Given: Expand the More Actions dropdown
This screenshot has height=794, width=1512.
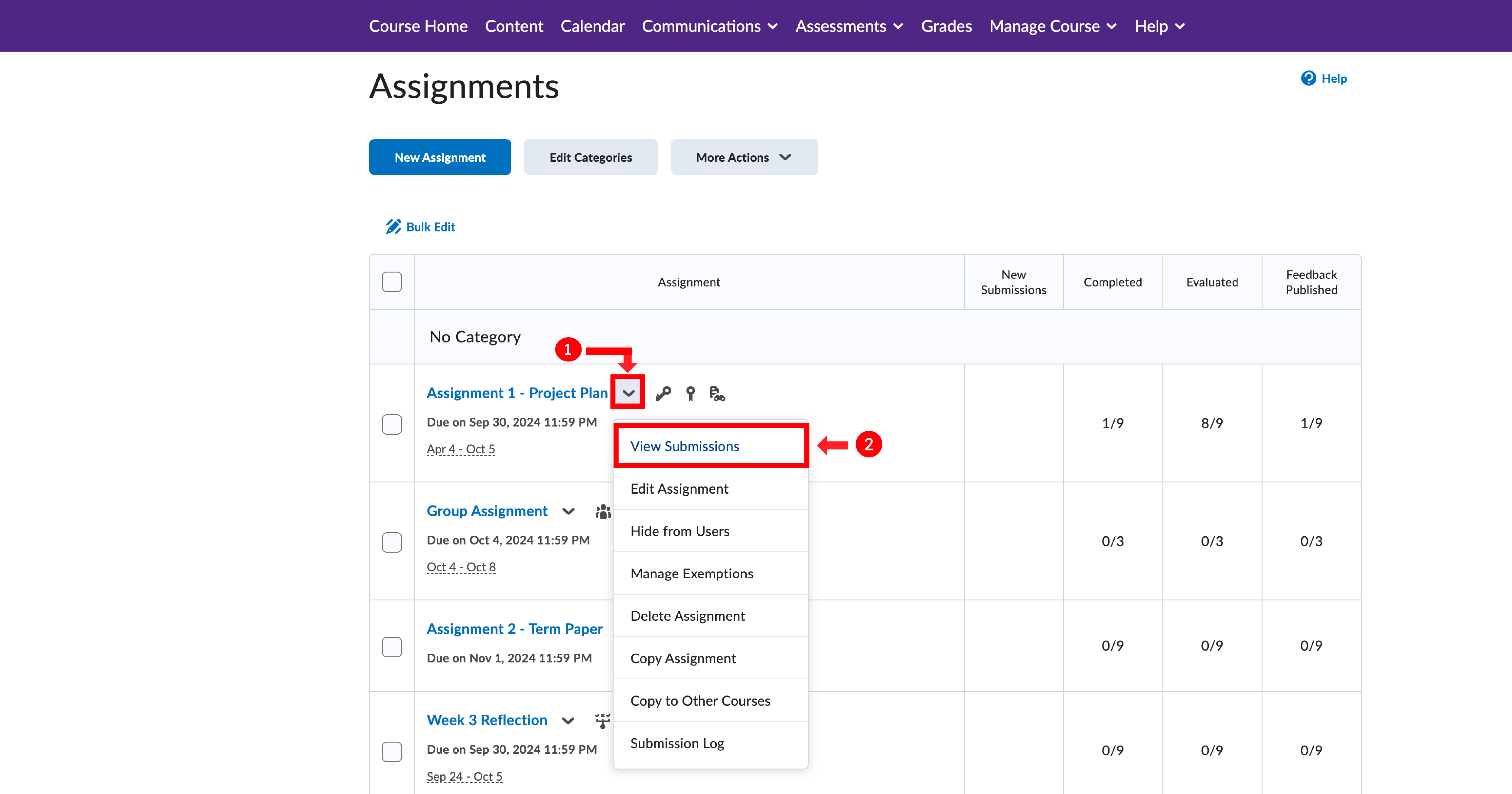Looking at the screenshot, I should pos(744,157).
